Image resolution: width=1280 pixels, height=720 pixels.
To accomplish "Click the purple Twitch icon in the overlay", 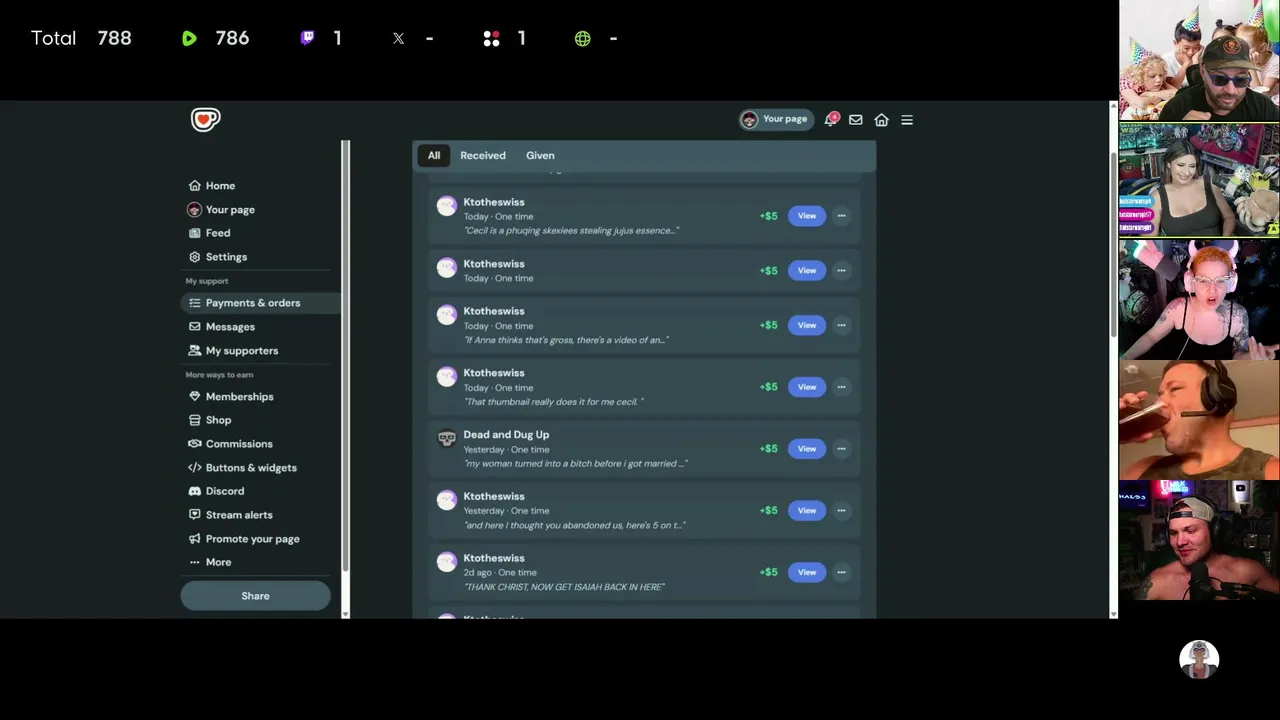I will tap(308, 38).
